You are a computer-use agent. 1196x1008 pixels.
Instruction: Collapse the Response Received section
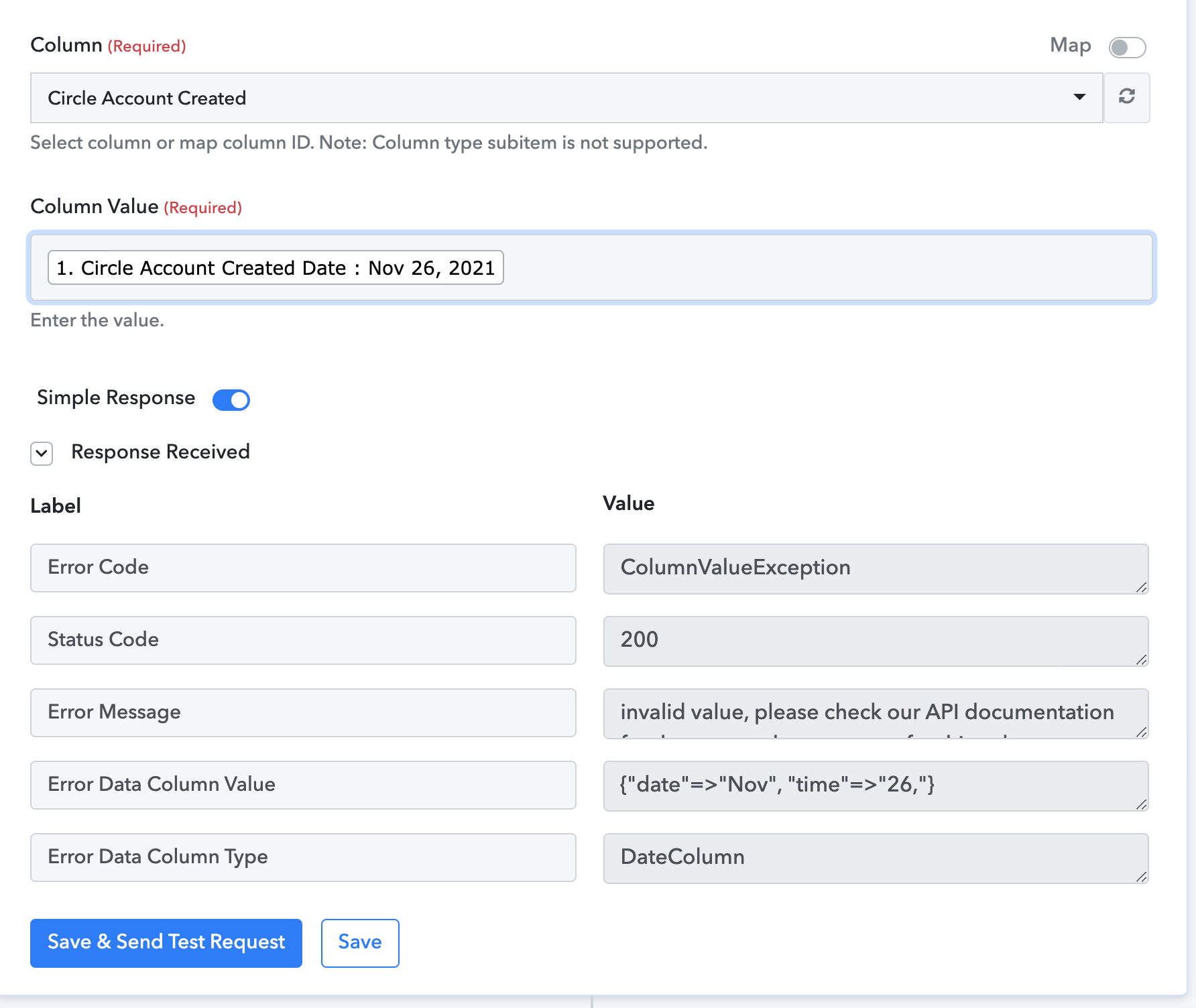(x=42, y=453)
